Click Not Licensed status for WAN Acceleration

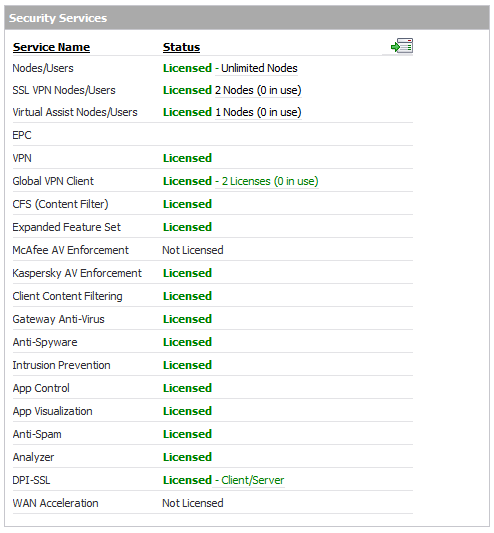pyautogui.click(x=193, y=503)
